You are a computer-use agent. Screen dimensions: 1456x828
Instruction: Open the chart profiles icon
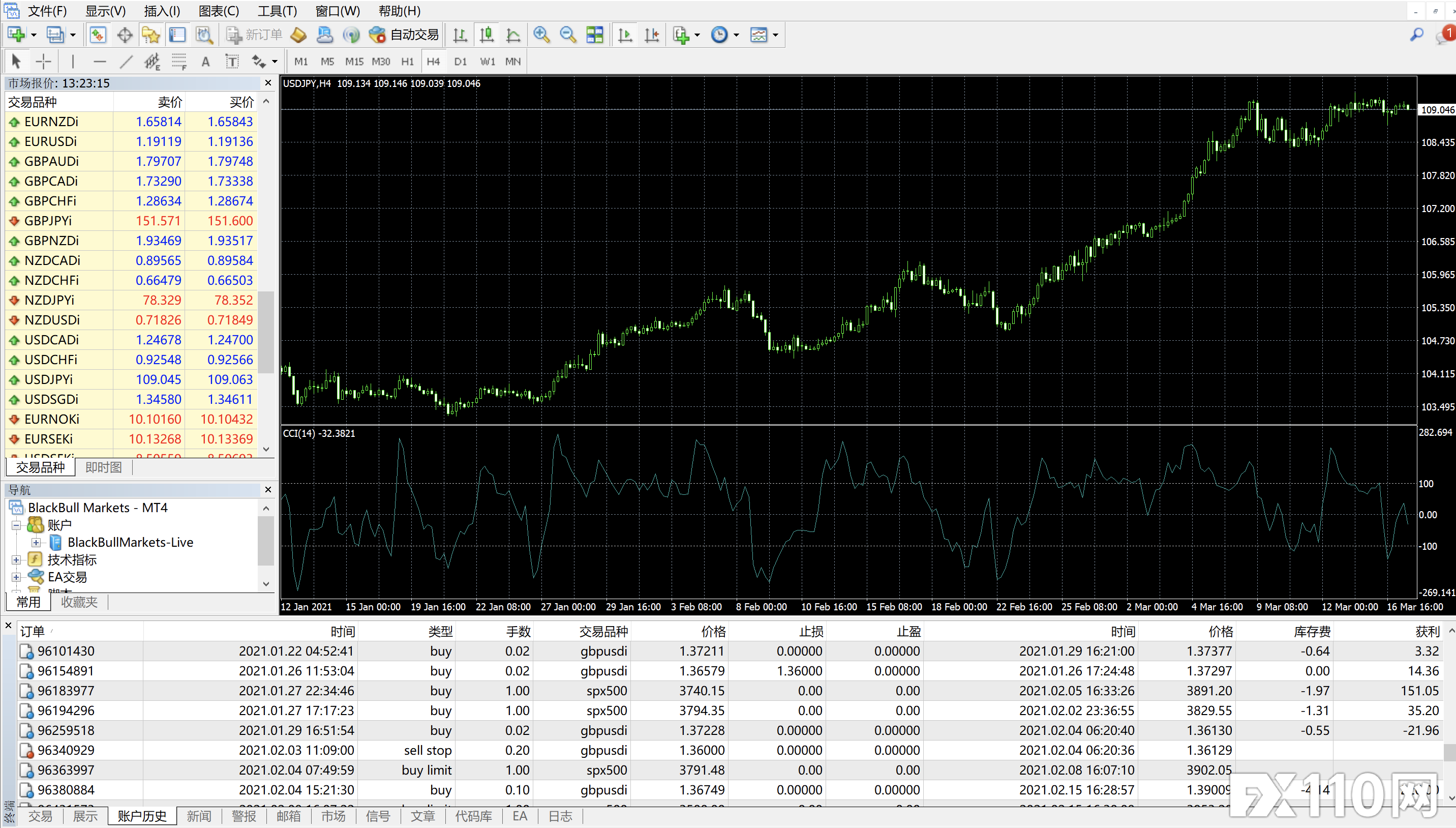tap(54, 35)
